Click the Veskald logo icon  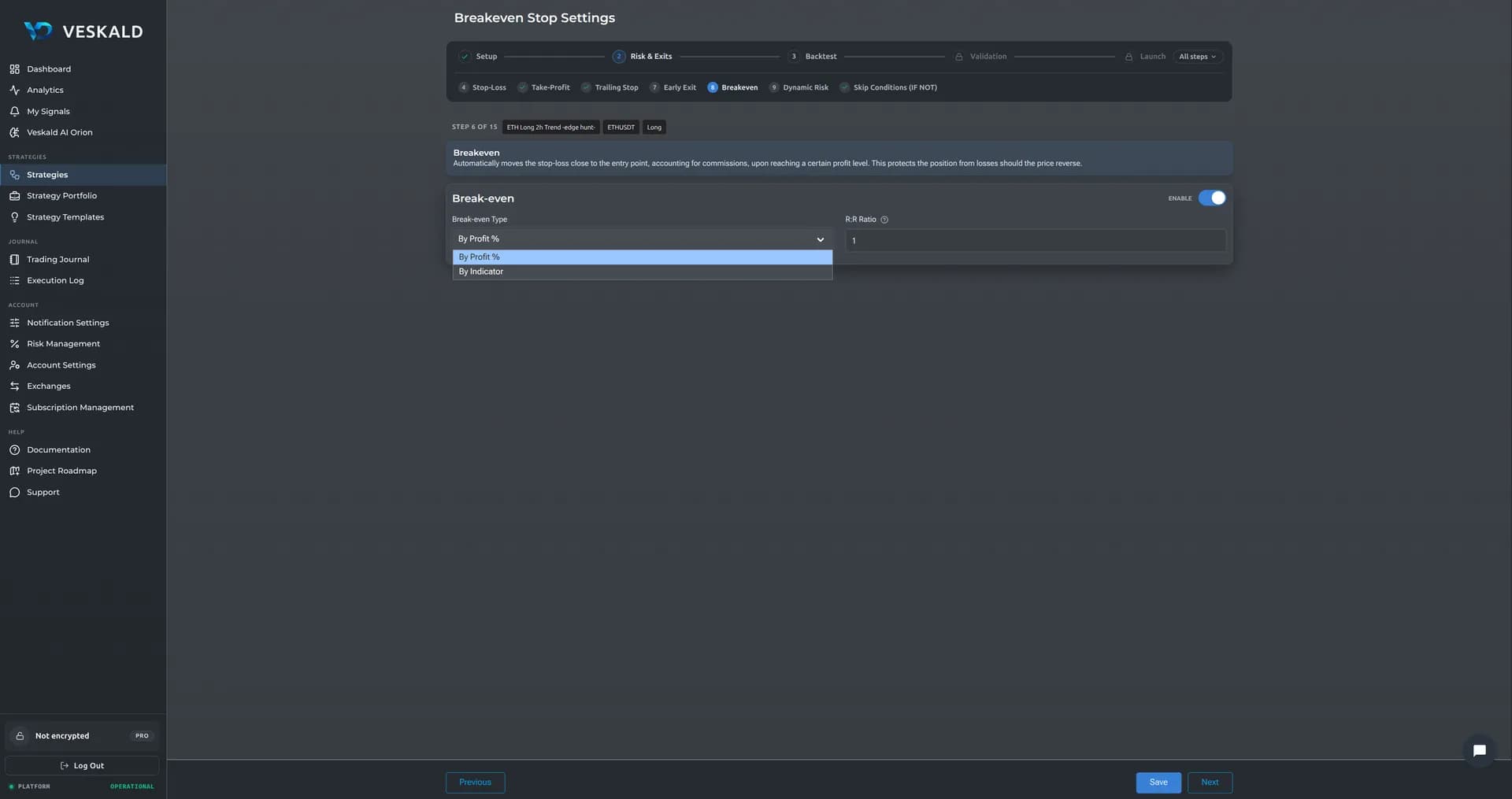point(38,31)
